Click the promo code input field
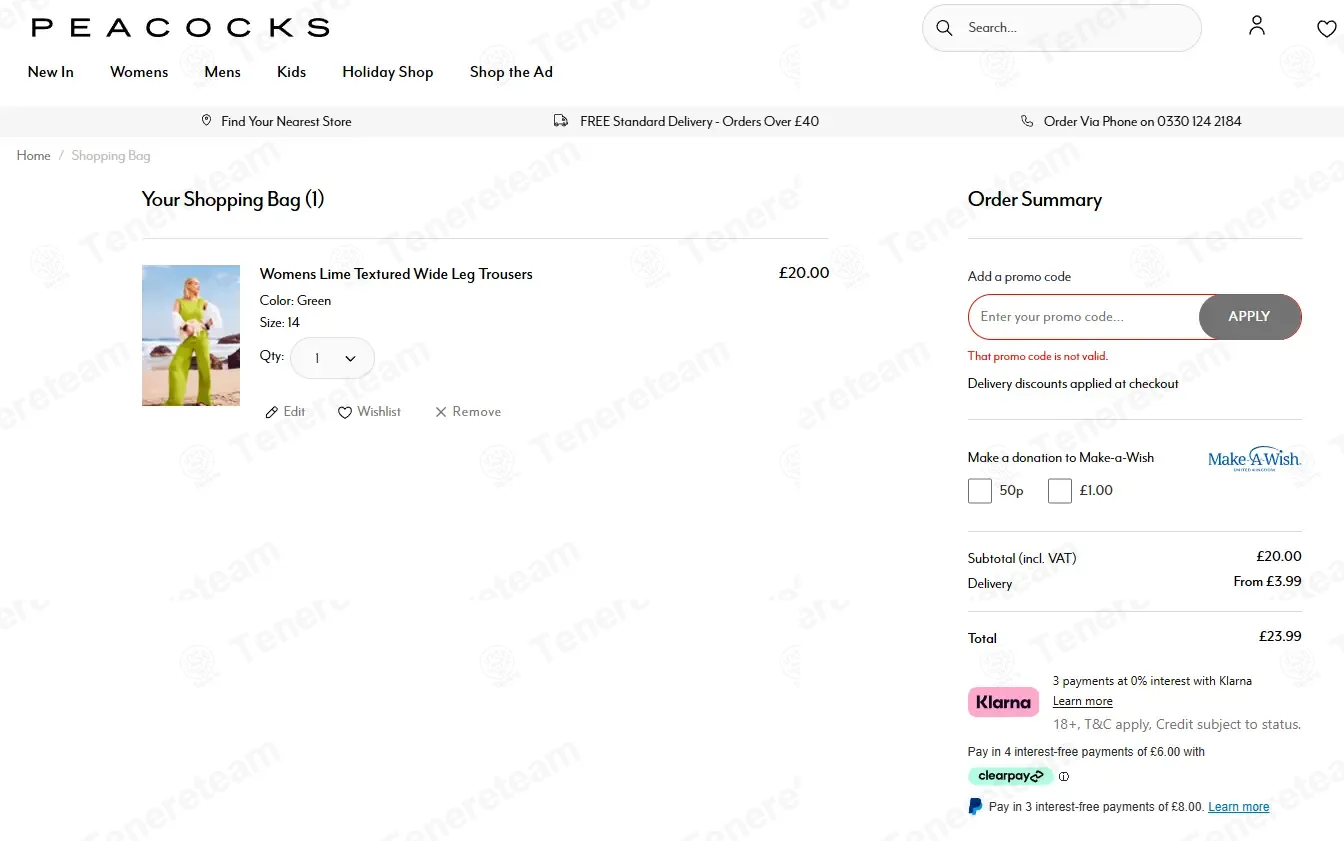The width and height of the screenshot is (1344, 841). click(x=1084, y=317)
